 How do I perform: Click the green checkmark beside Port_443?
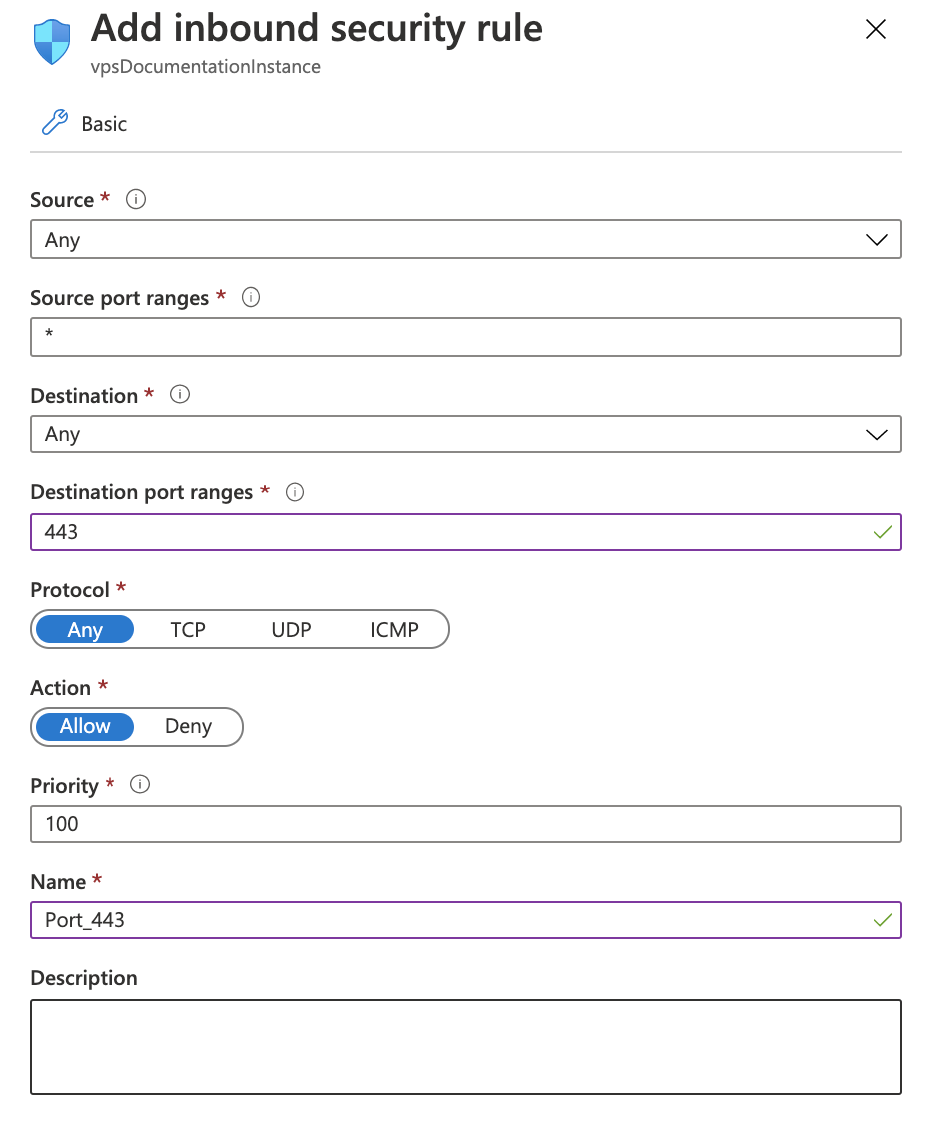pos(882,919)
